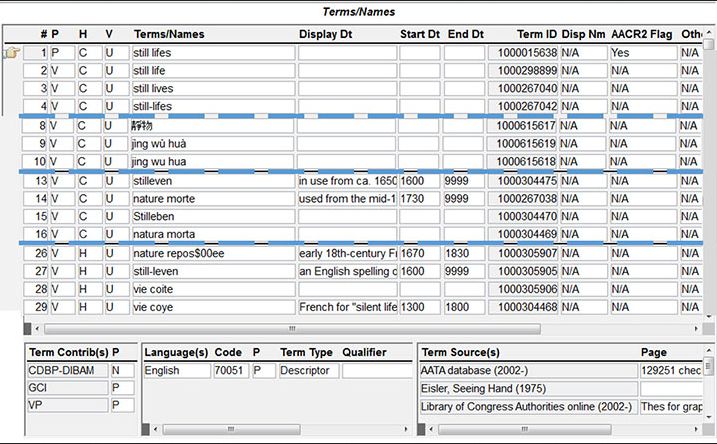
Task: Click Display Dt 'used from the mid-1' field
Action: pos(348,199)
